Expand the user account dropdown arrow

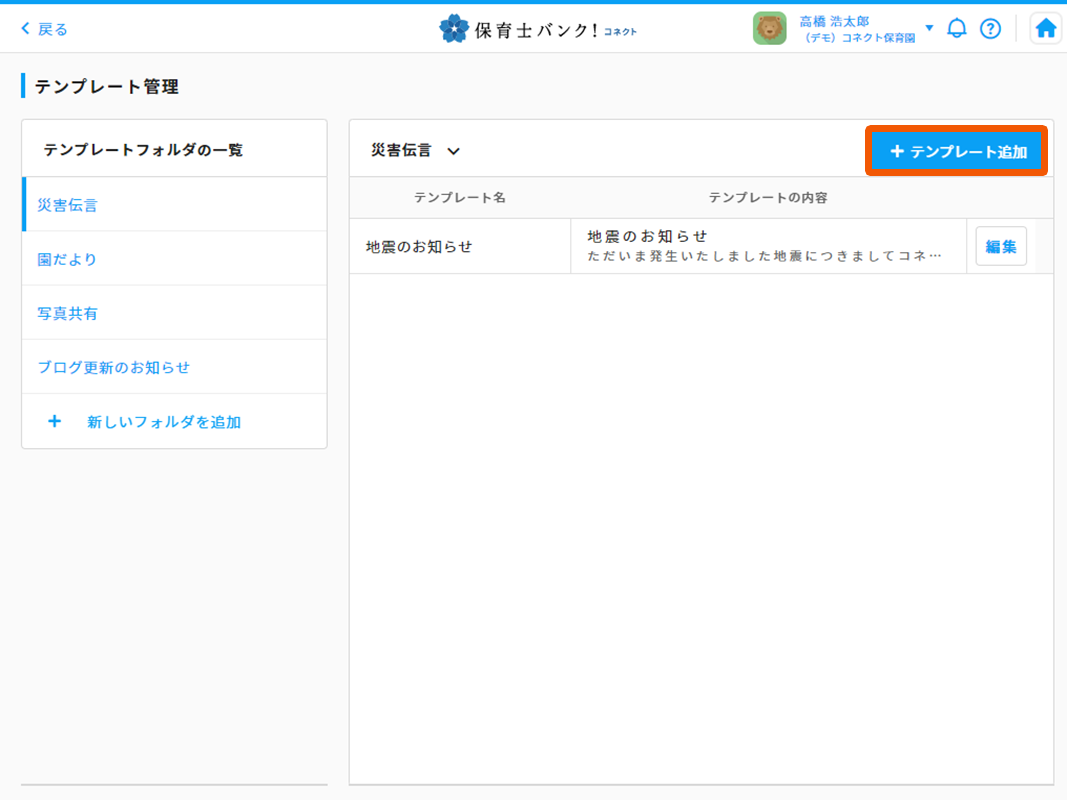(x=929, y=28)
